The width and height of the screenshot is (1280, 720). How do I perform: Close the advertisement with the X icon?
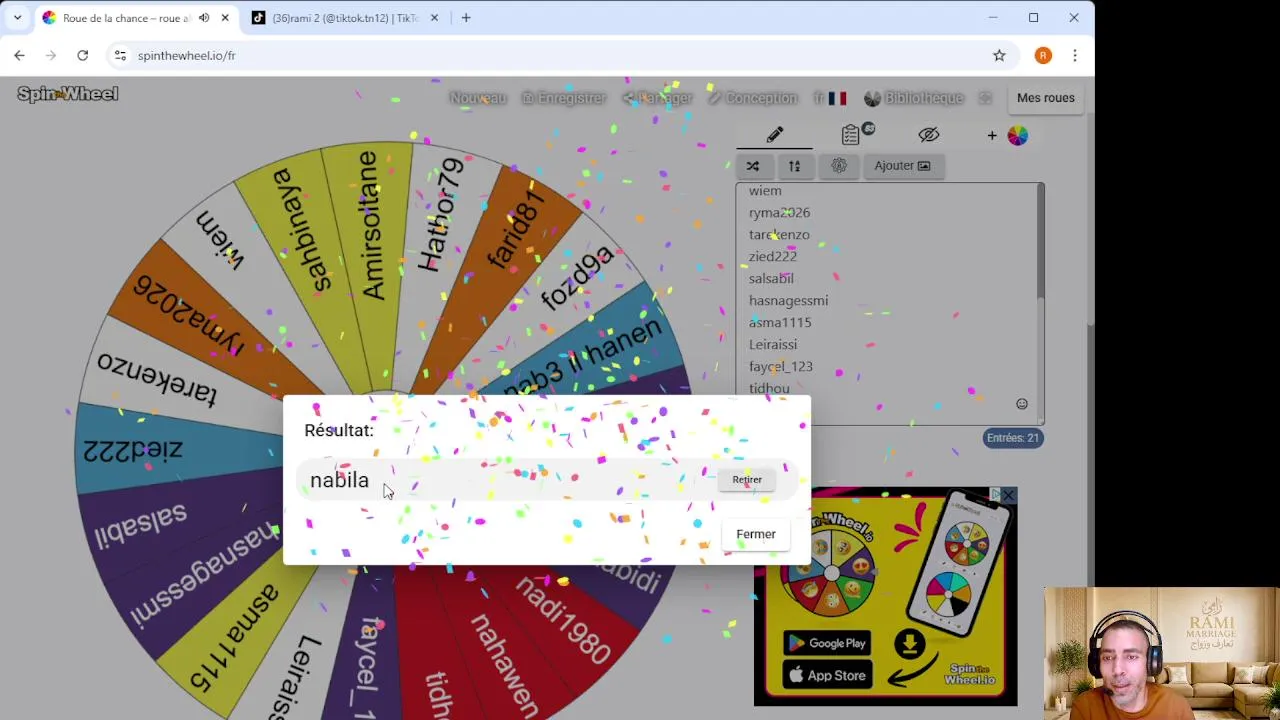pos(1008,496)
